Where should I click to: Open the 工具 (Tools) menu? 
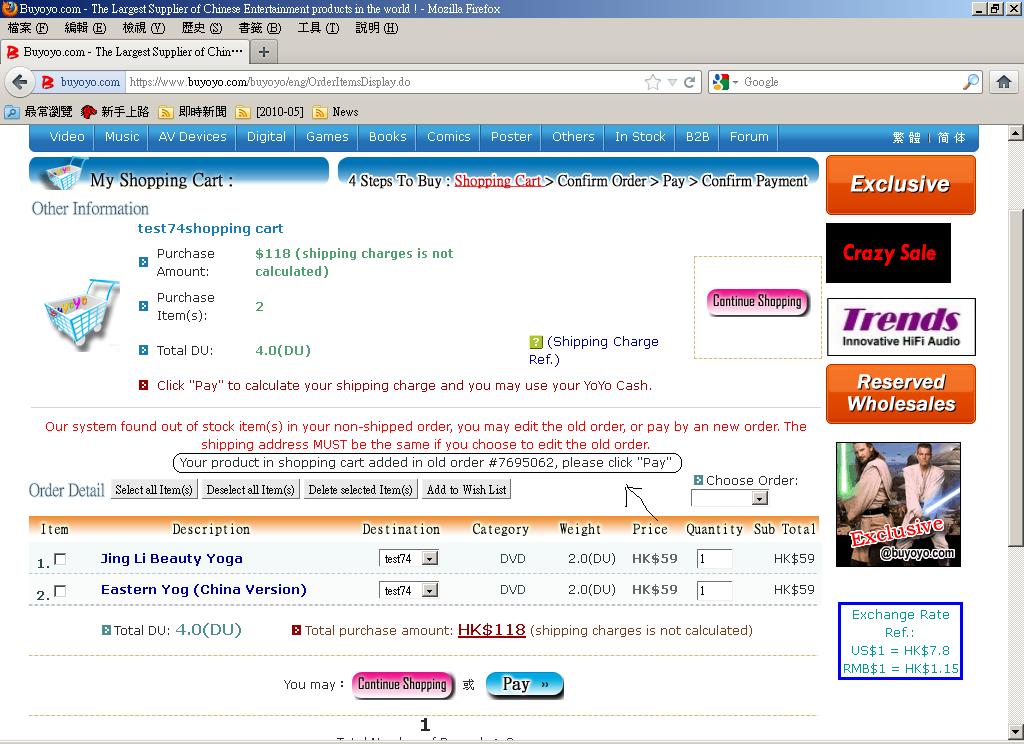tap(318, 28)
